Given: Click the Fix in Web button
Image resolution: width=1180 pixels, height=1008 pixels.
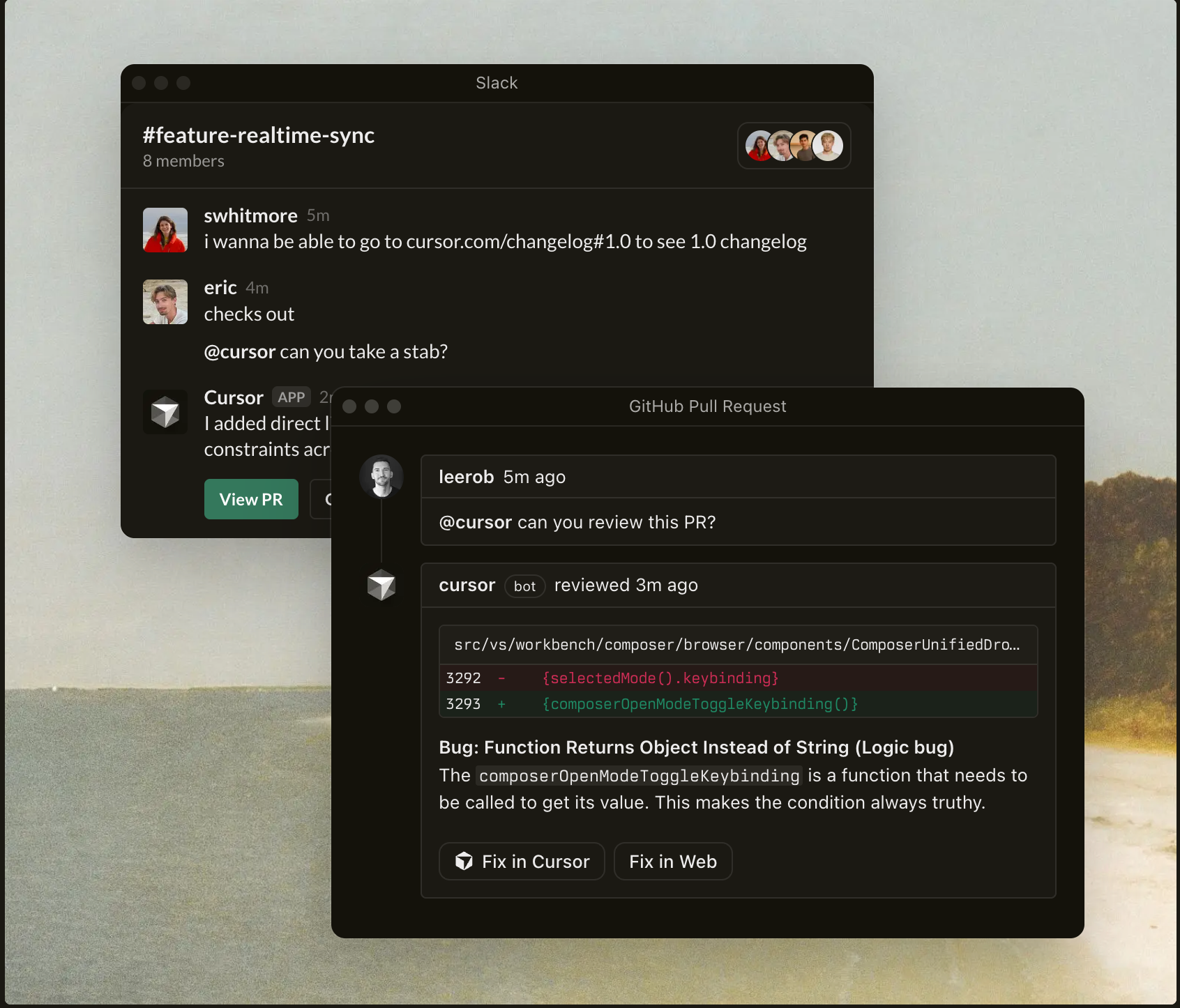Looking at the screenshot, I should click(672, 862).
